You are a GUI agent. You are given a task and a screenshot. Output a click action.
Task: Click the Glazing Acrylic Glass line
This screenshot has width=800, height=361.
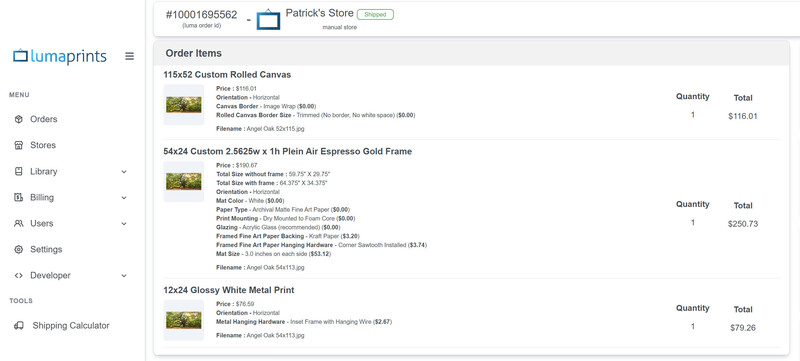278,227
